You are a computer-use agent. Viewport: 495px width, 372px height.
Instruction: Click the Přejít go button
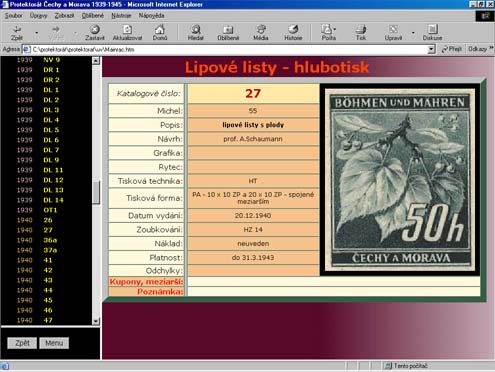(x=452, y=49)
